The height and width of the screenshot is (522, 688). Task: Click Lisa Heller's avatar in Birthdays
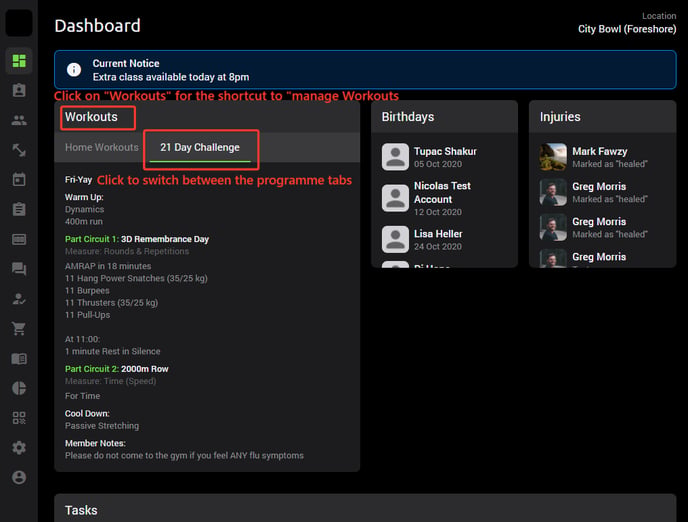point(395,240)
